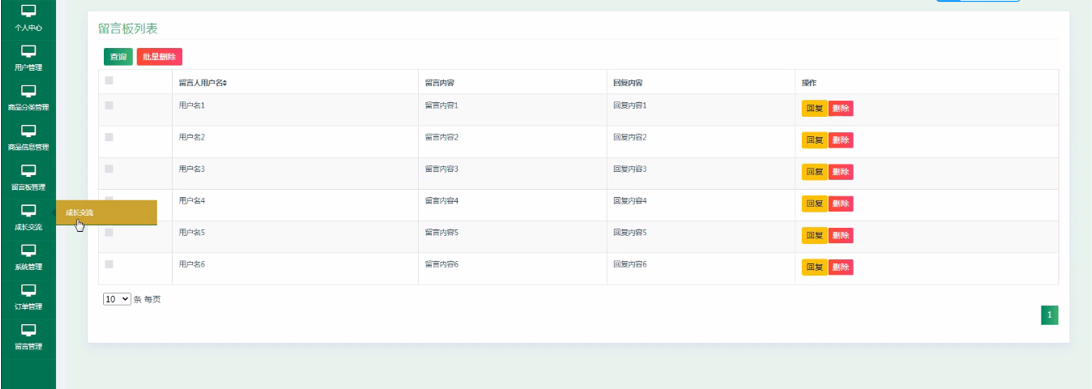
Task: Check the checkbox for 用户名1 row
Action: (x=109, y=106)
